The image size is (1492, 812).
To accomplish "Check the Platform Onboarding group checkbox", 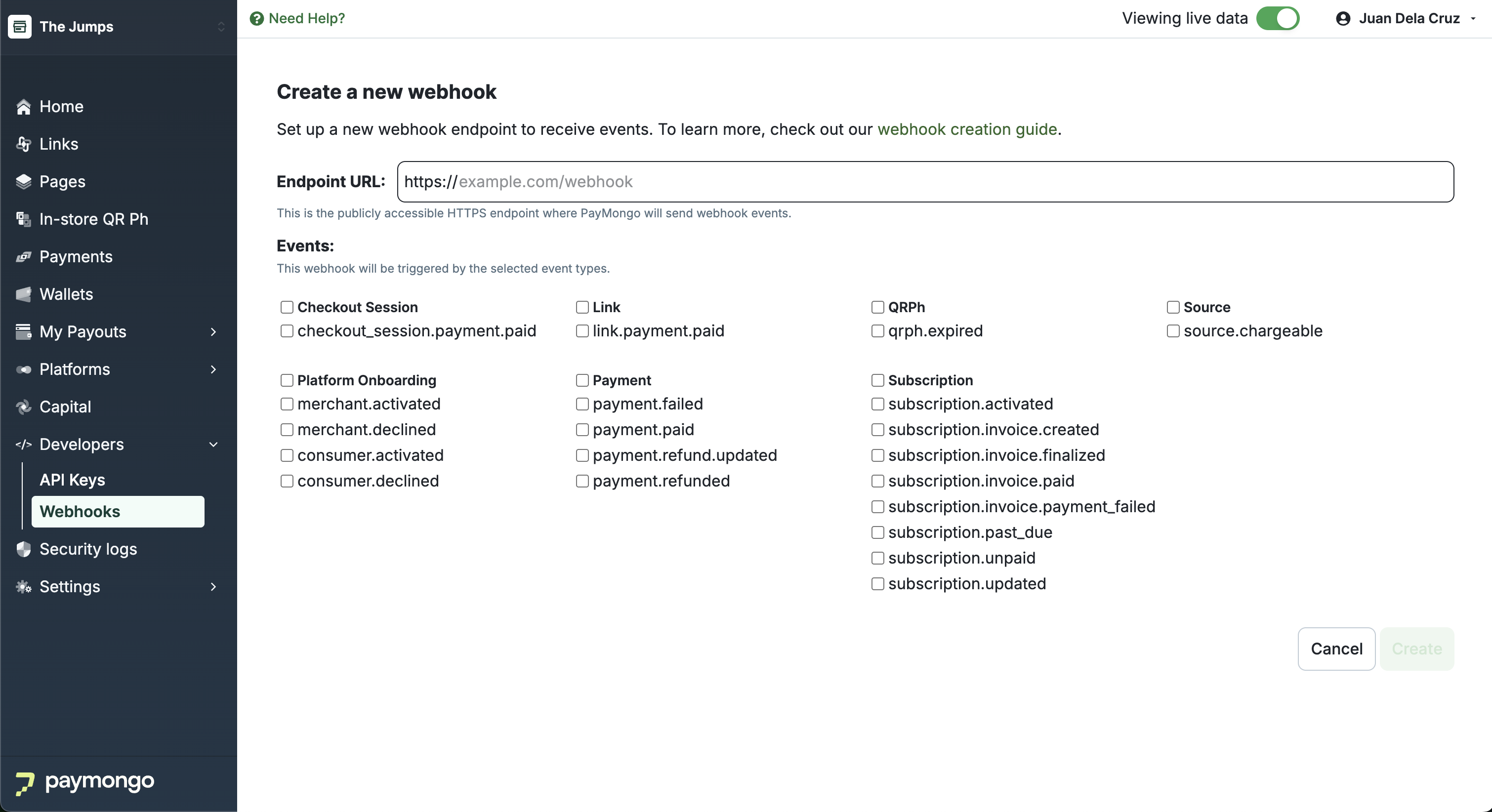I will coord(287,380).
